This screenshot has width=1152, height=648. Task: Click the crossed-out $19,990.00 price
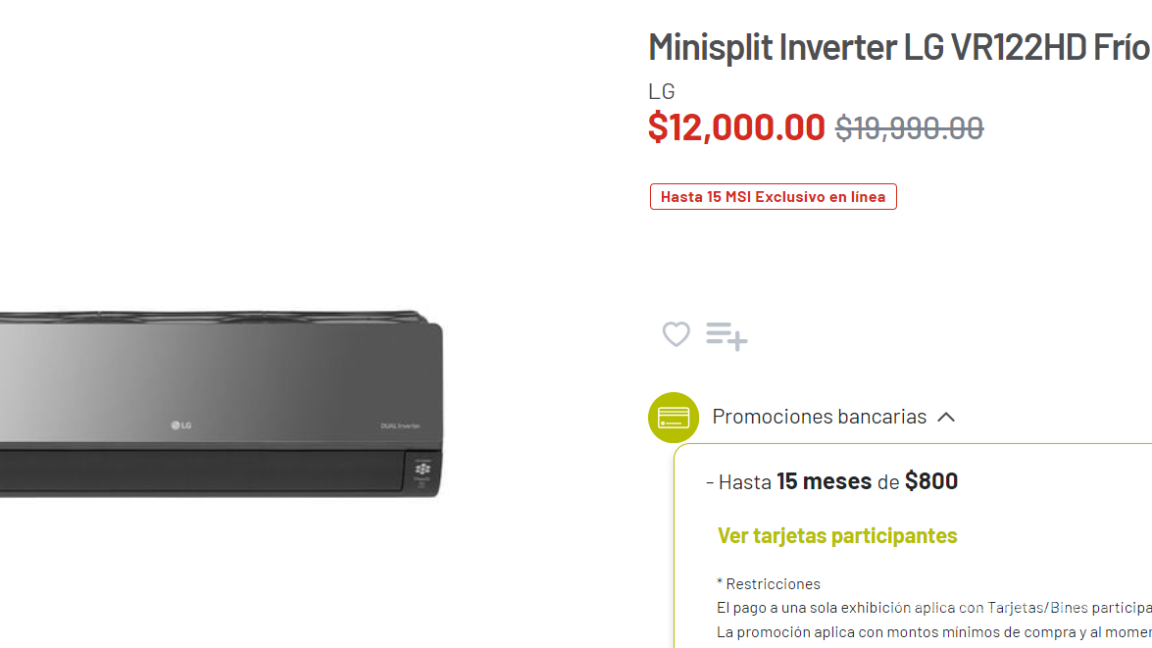[909, 128]
